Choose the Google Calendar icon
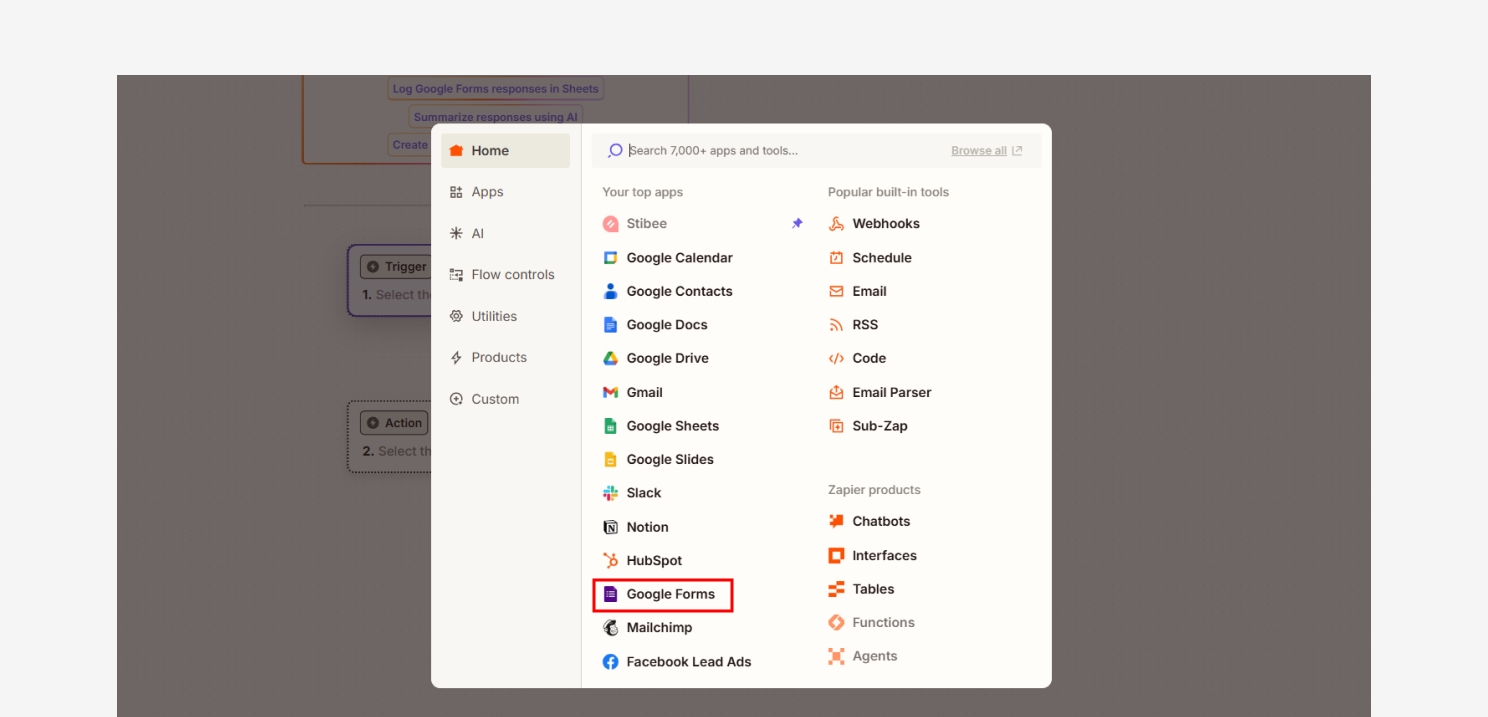1488x717 pixels. 611,258
